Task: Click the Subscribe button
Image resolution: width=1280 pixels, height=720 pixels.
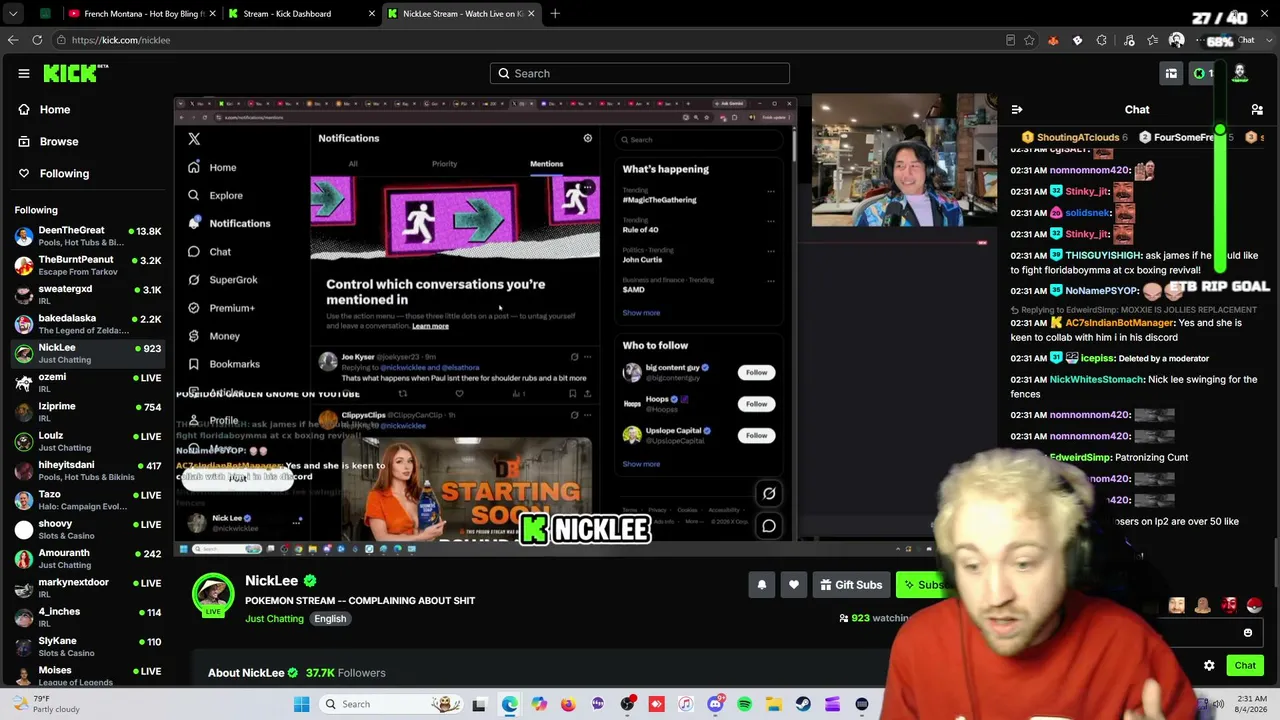Action: click(x=925, y=585)
